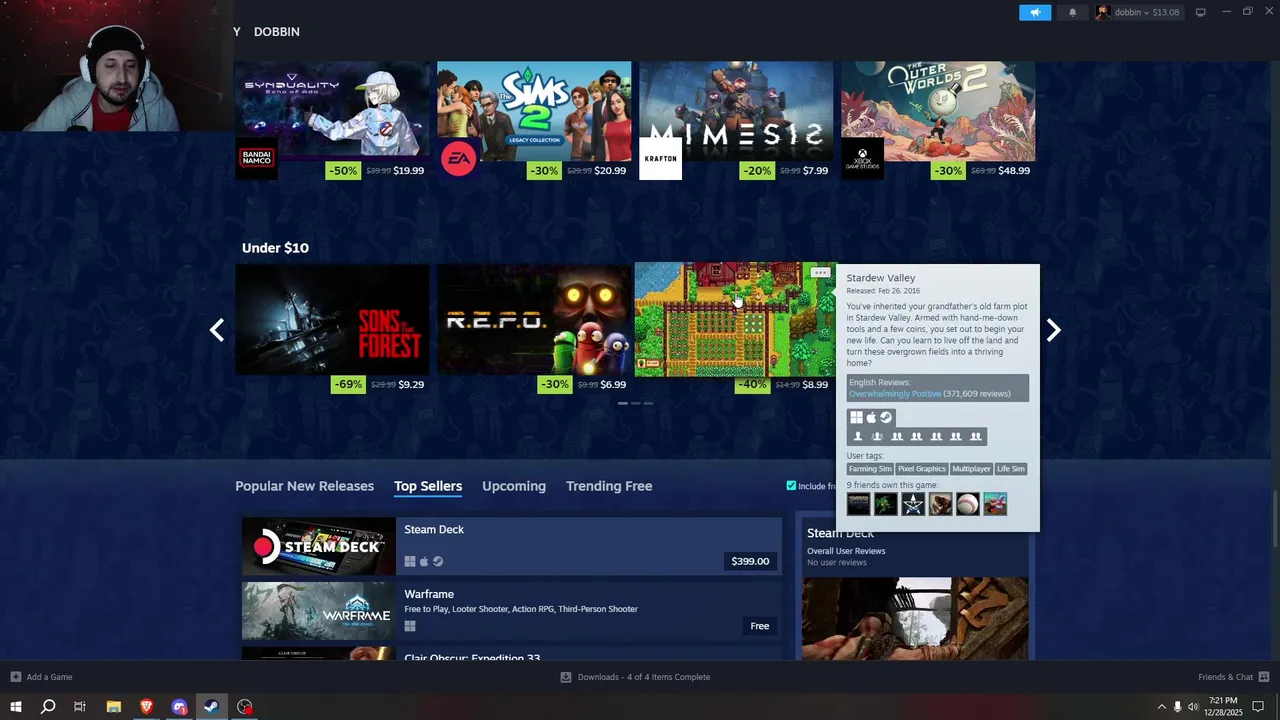Screen dimensions: 1280x720
Task: Show hidden system tray icons
Action: coord(1161,707)
